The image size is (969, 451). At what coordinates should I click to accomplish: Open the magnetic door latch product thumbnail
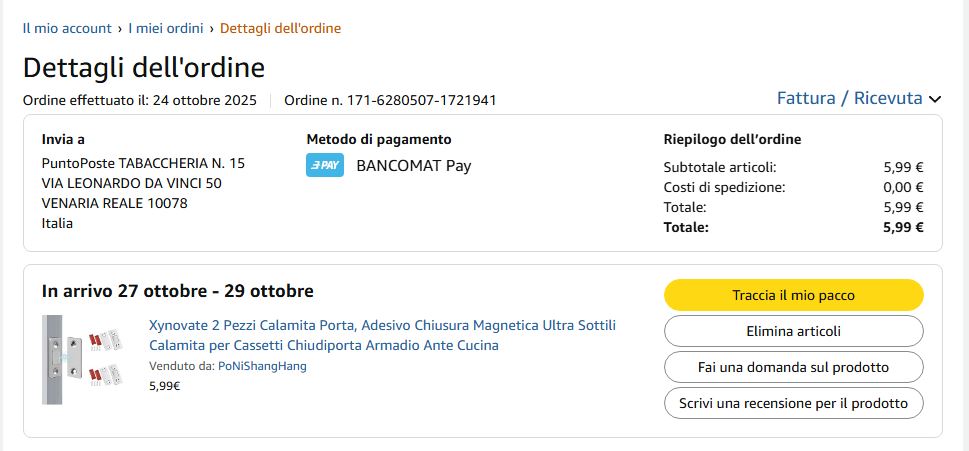pos(82,359)
